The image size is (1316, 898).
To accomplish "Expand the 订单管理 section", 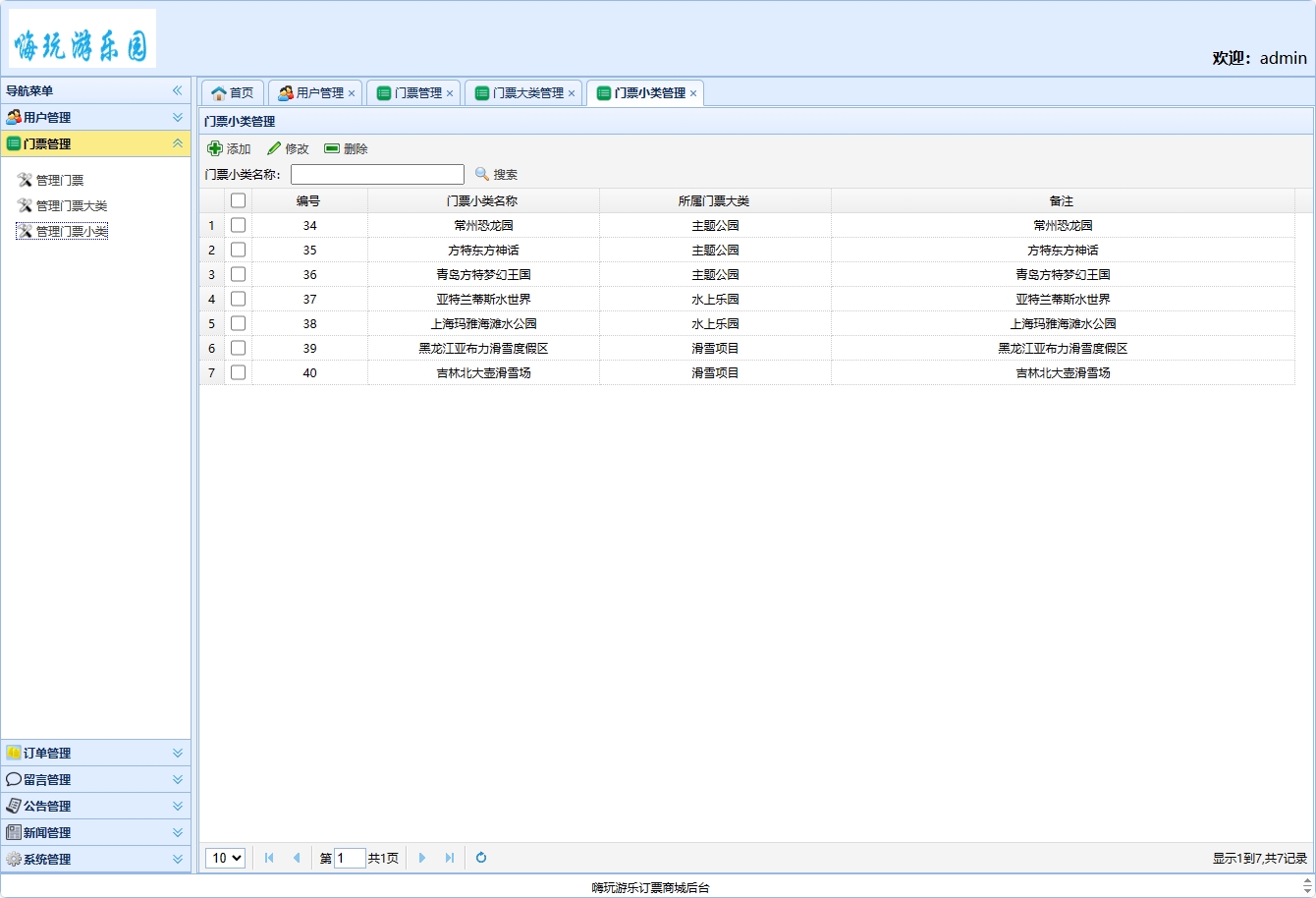I will [95, 753].
